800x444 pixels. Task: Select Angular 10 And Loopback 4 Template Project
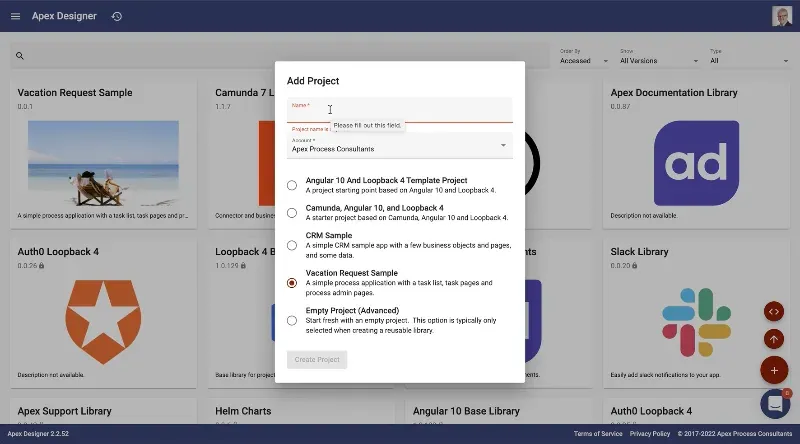tap(291, 185)
